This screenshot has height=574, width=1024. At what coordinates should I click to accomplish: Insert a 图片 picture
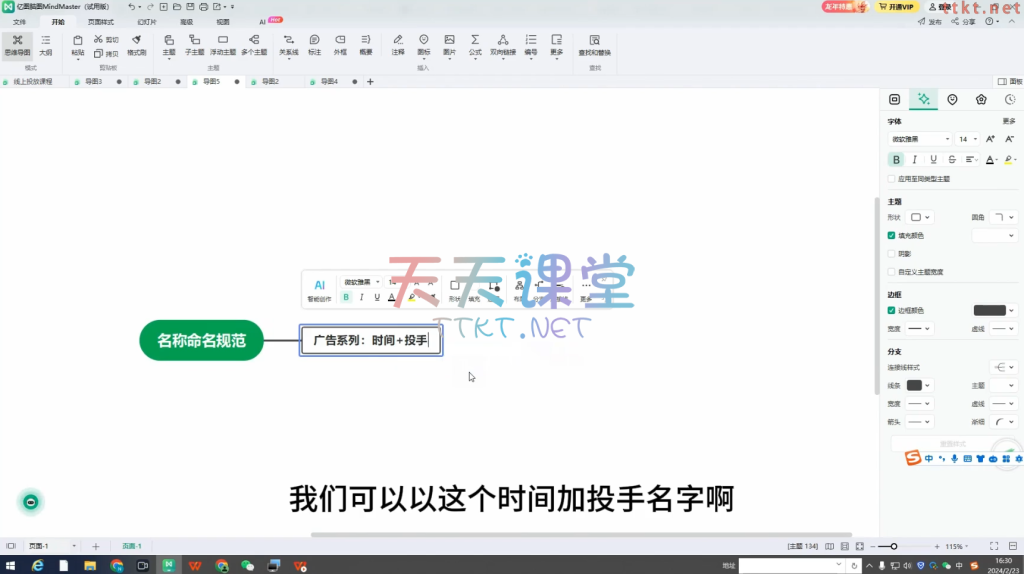(449, 43)
